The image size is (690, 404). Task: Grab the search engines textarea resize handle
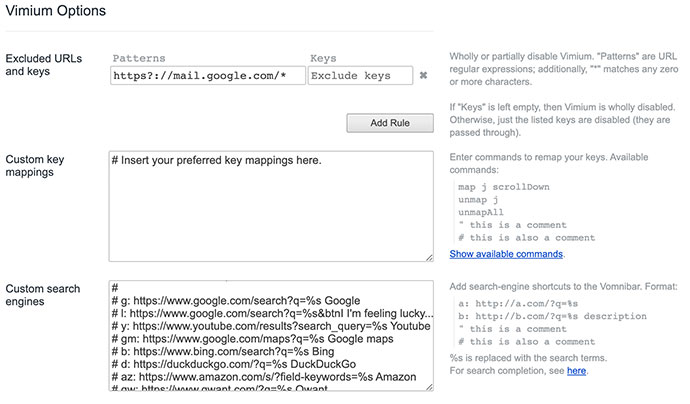(x=429, y=386)
